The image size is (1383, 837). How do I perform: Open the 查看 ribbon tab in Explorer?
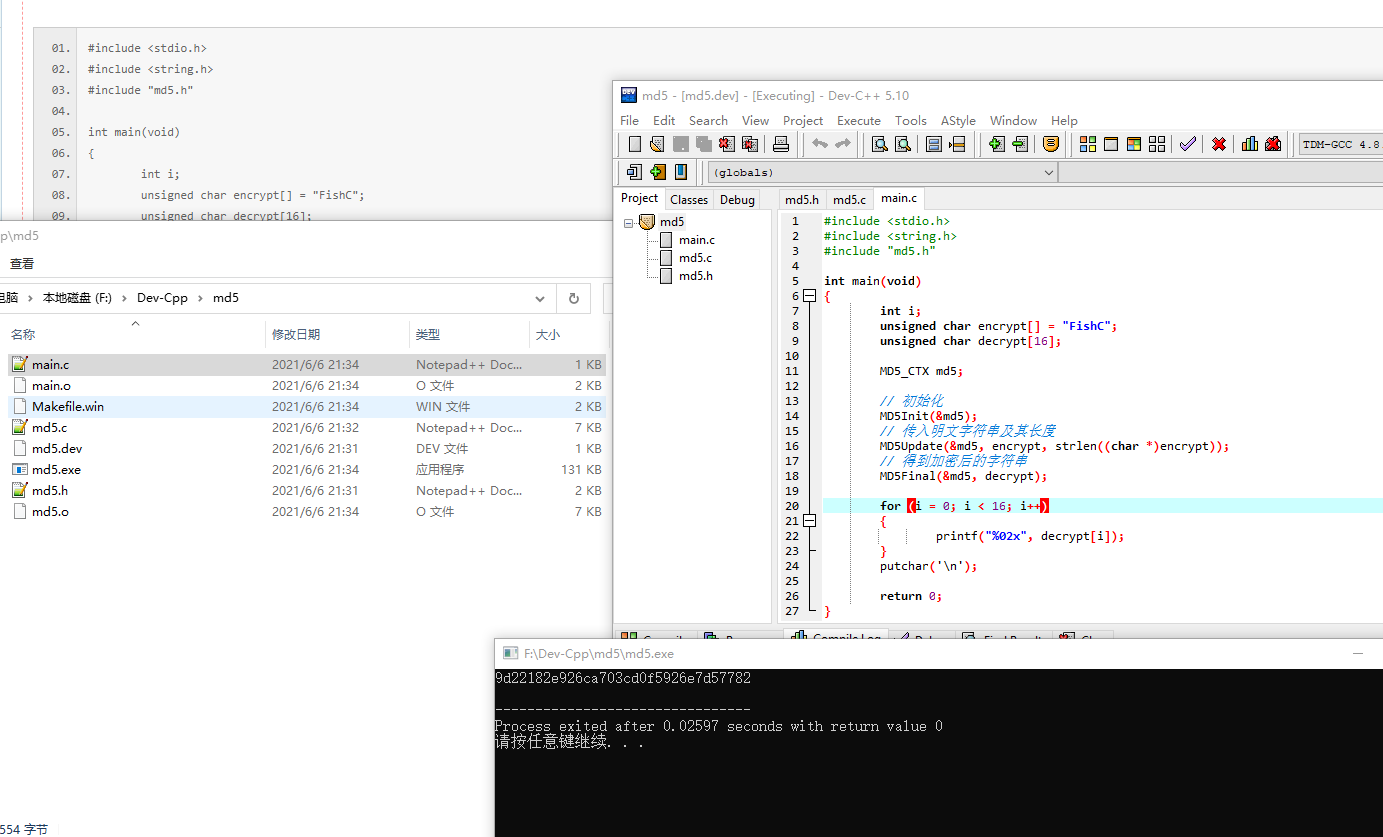22,264
